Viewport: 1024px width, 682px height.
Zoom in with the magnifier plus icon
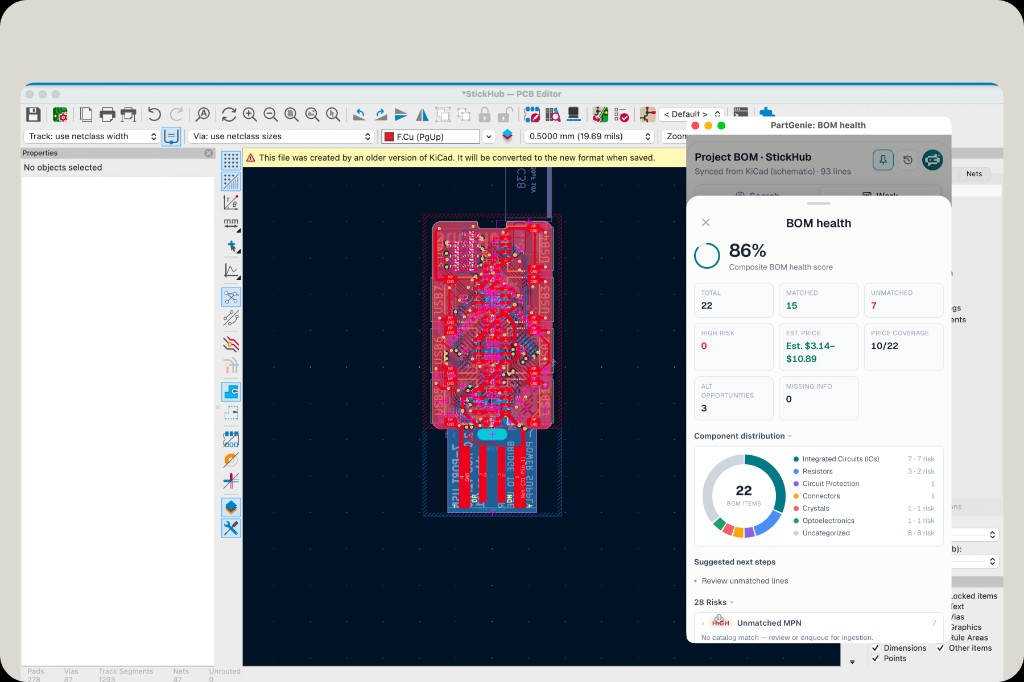pos(249,114)
